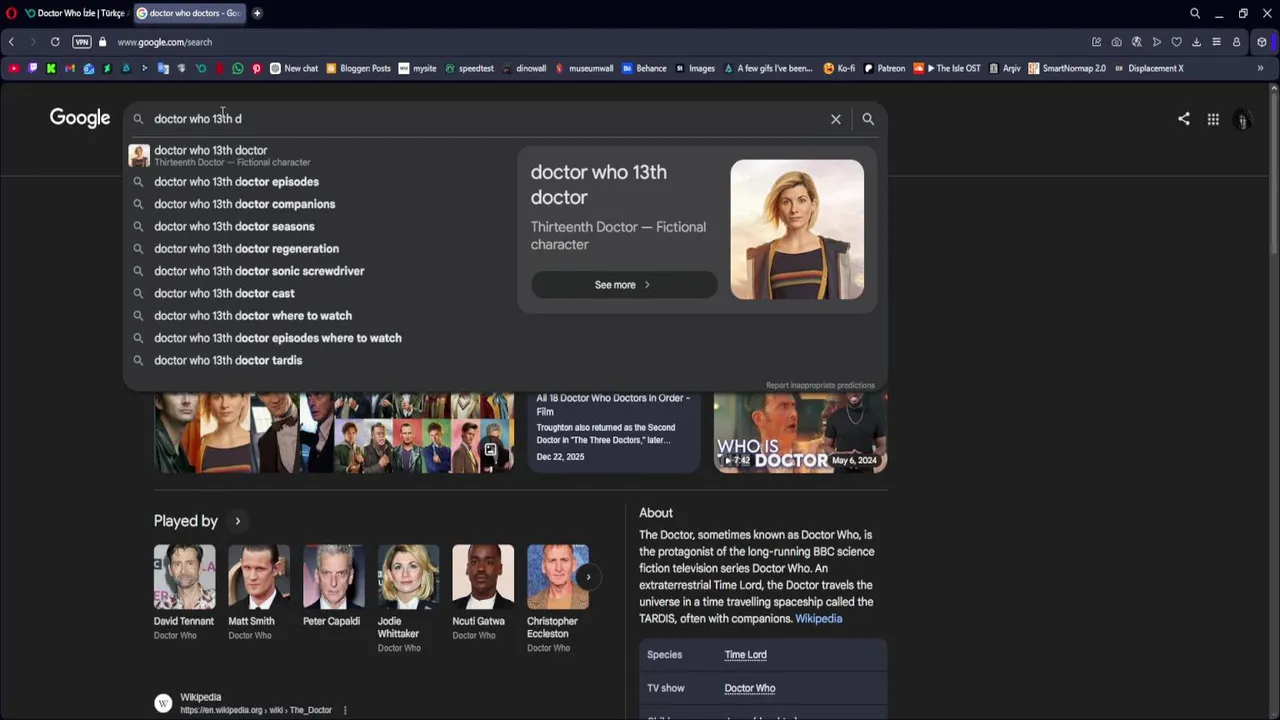Viewport: 1280px width, 720px height.
Task: Open the 'museumwall' bookmark
Action: tap(584, 68)
